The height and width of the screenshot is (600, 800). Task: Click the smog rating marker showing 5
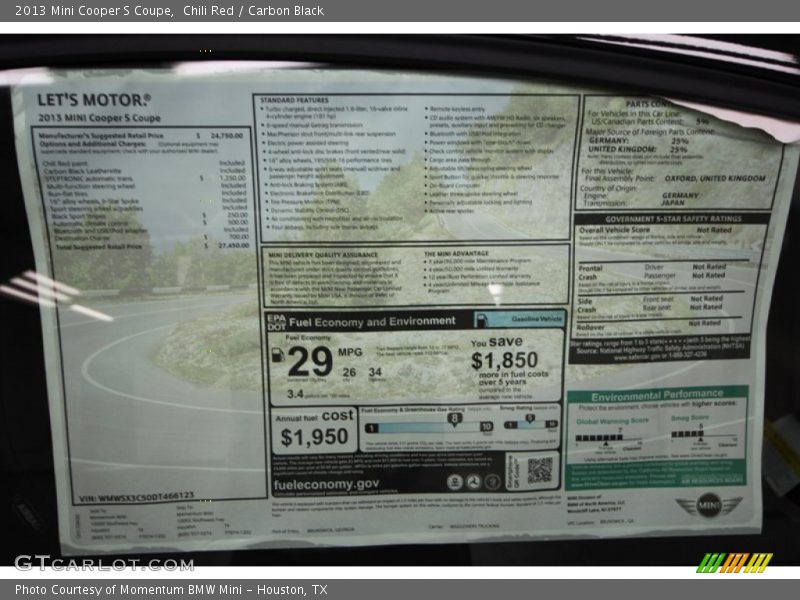tap(530, 418)
